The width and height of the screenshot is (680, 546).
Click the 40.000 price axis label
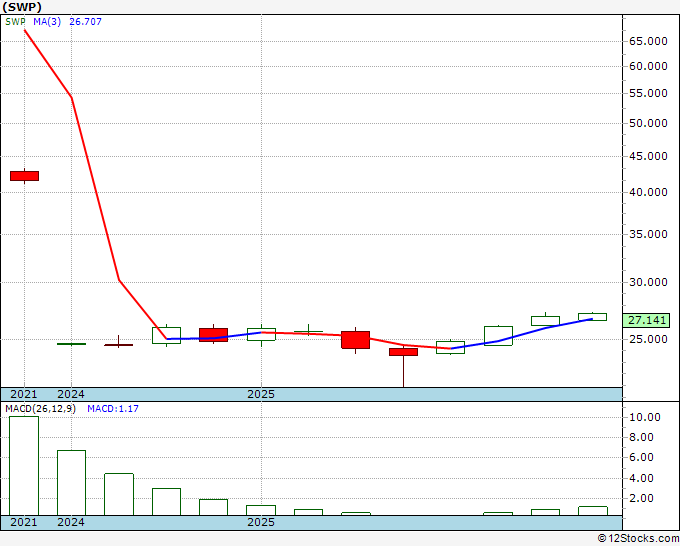648,192
